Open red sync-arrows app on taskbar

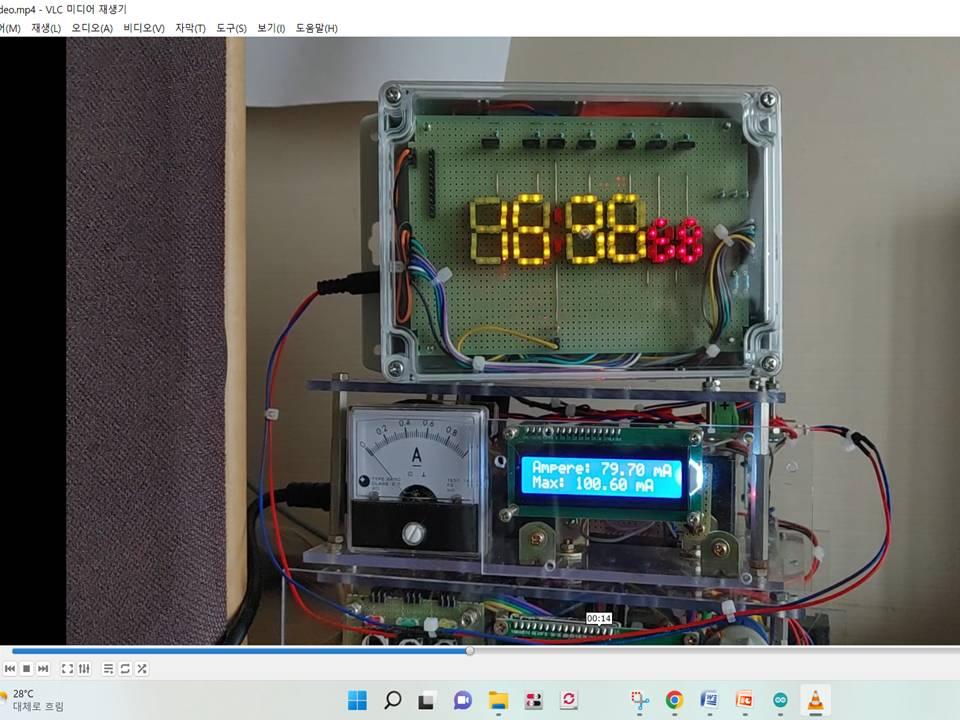tap(569, 700)
